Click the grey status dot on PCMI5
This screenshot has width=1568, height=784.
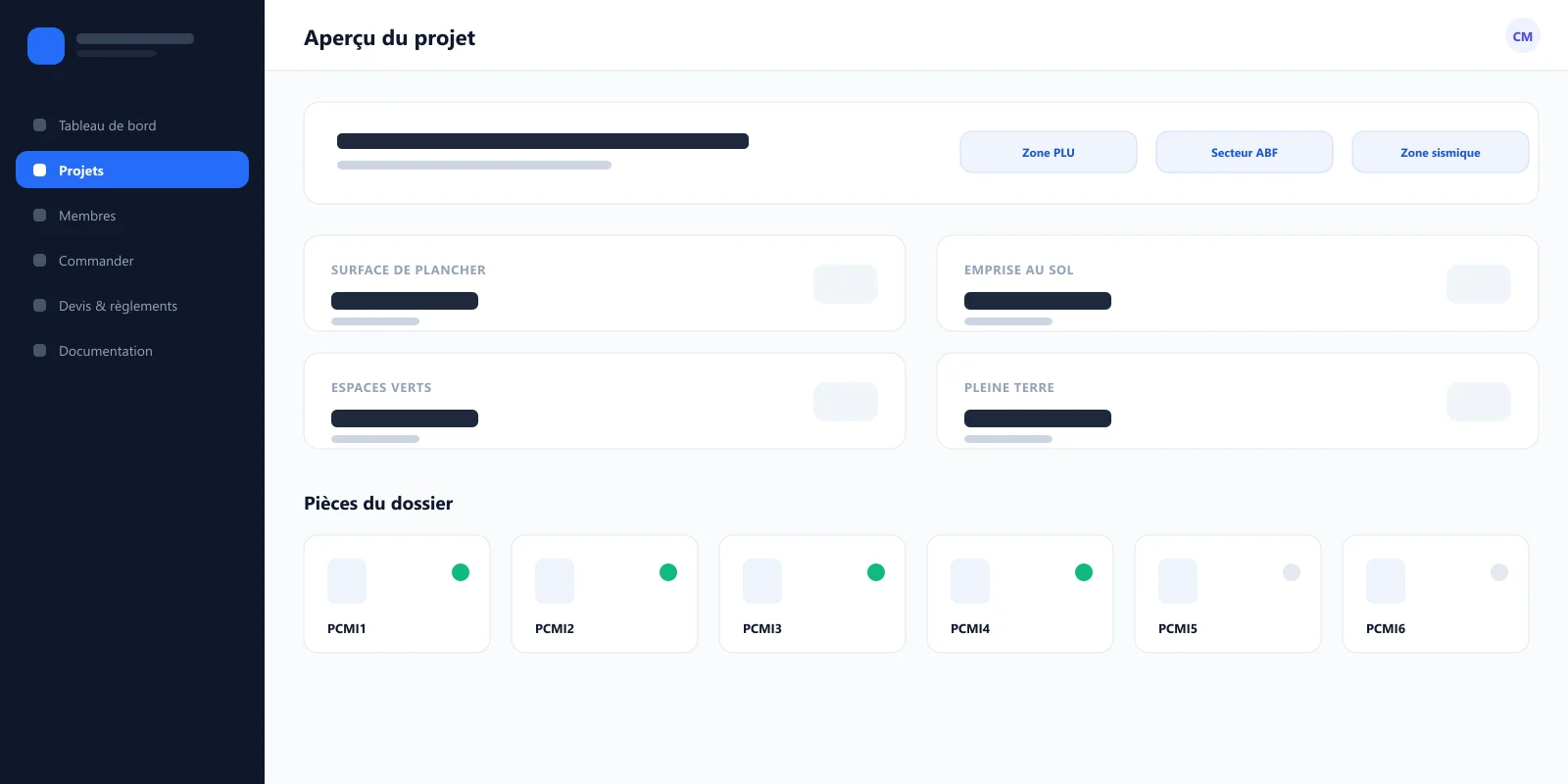click(x=1292, y=572)
